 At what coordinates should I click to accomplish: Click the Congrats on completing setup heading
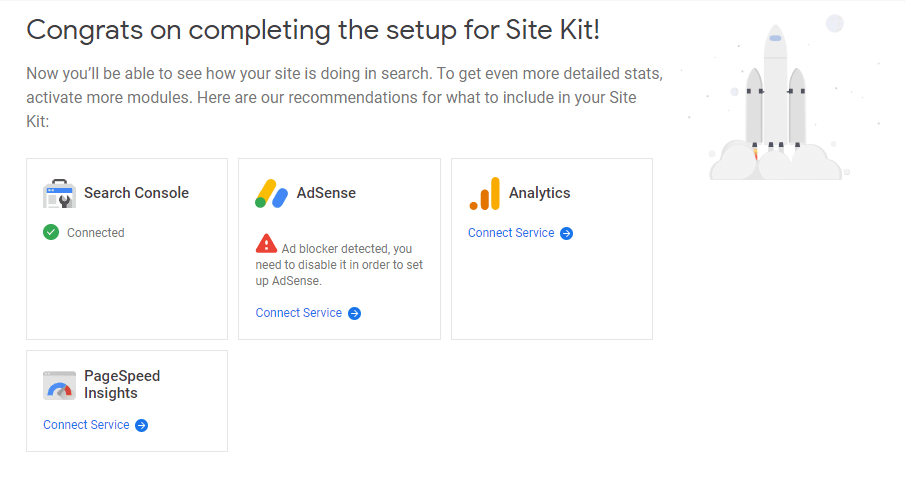point(313,30)
